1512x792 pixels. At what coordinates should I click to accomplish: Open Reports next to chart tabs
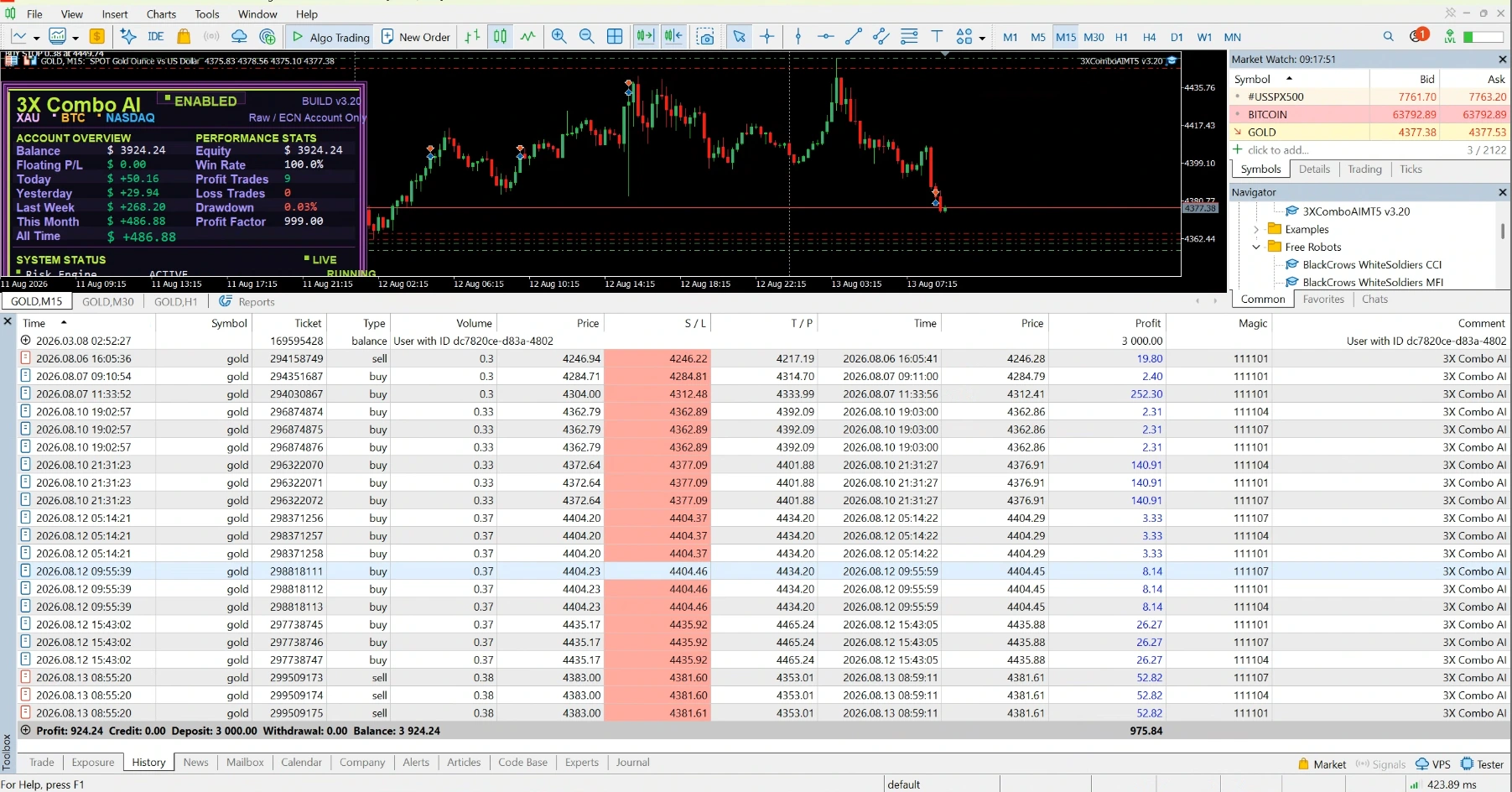(247, 301)
